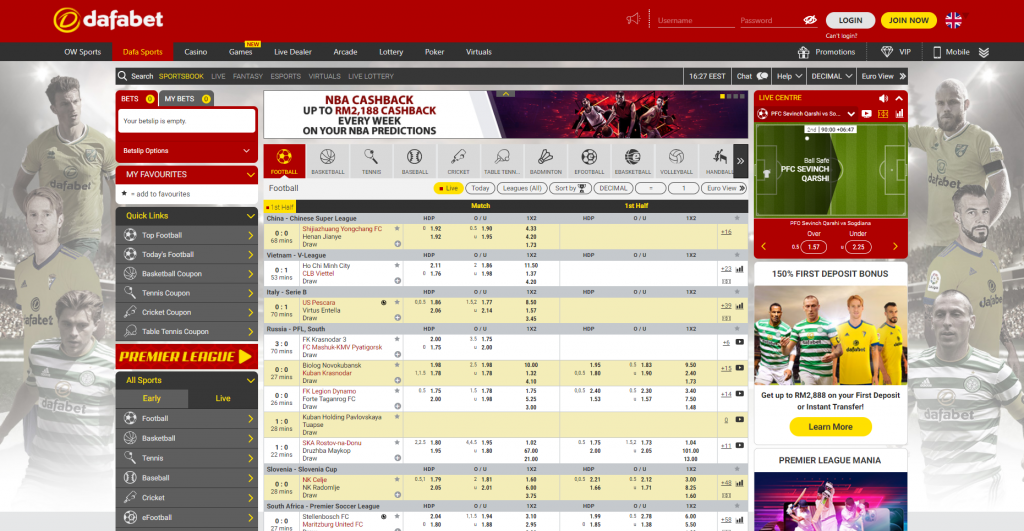Open the UK flag language selector
This screenshot has height=531, width=1024.
pos(953,20)
